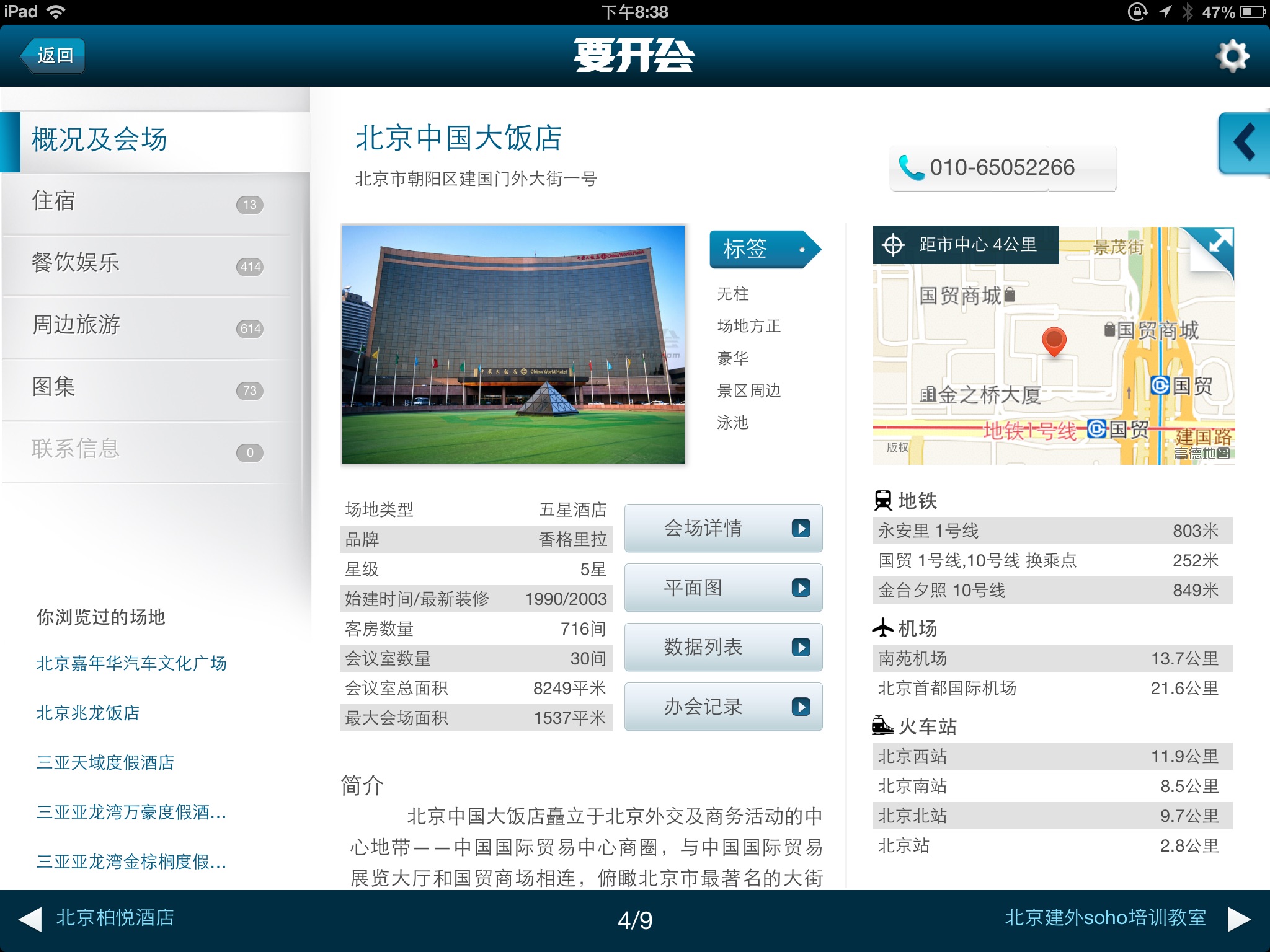Select 北京南站 row
Viewport: 1270px width, 952px height.
[1052, 786]
